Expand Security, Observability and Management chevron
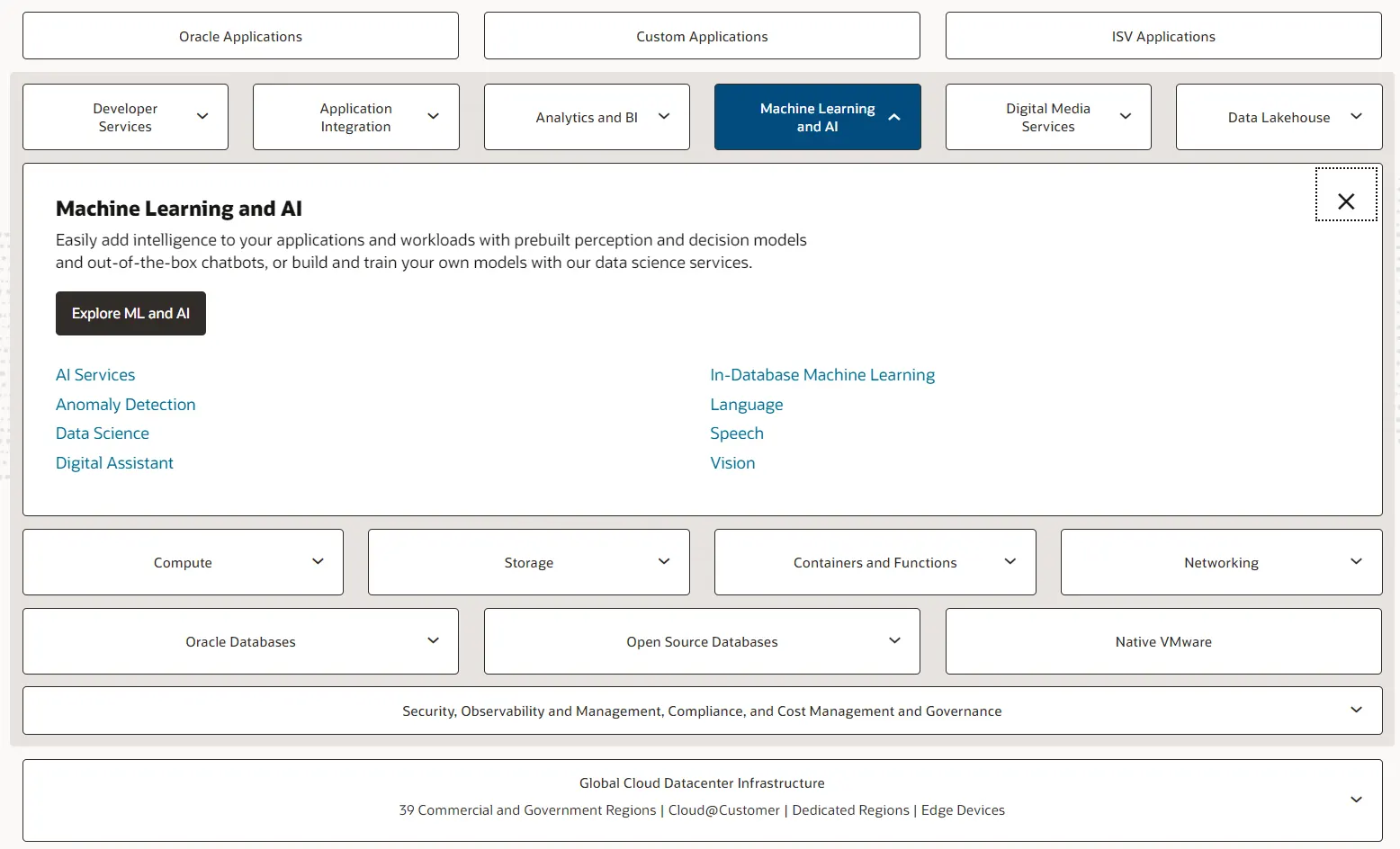 pos(1356,710)
